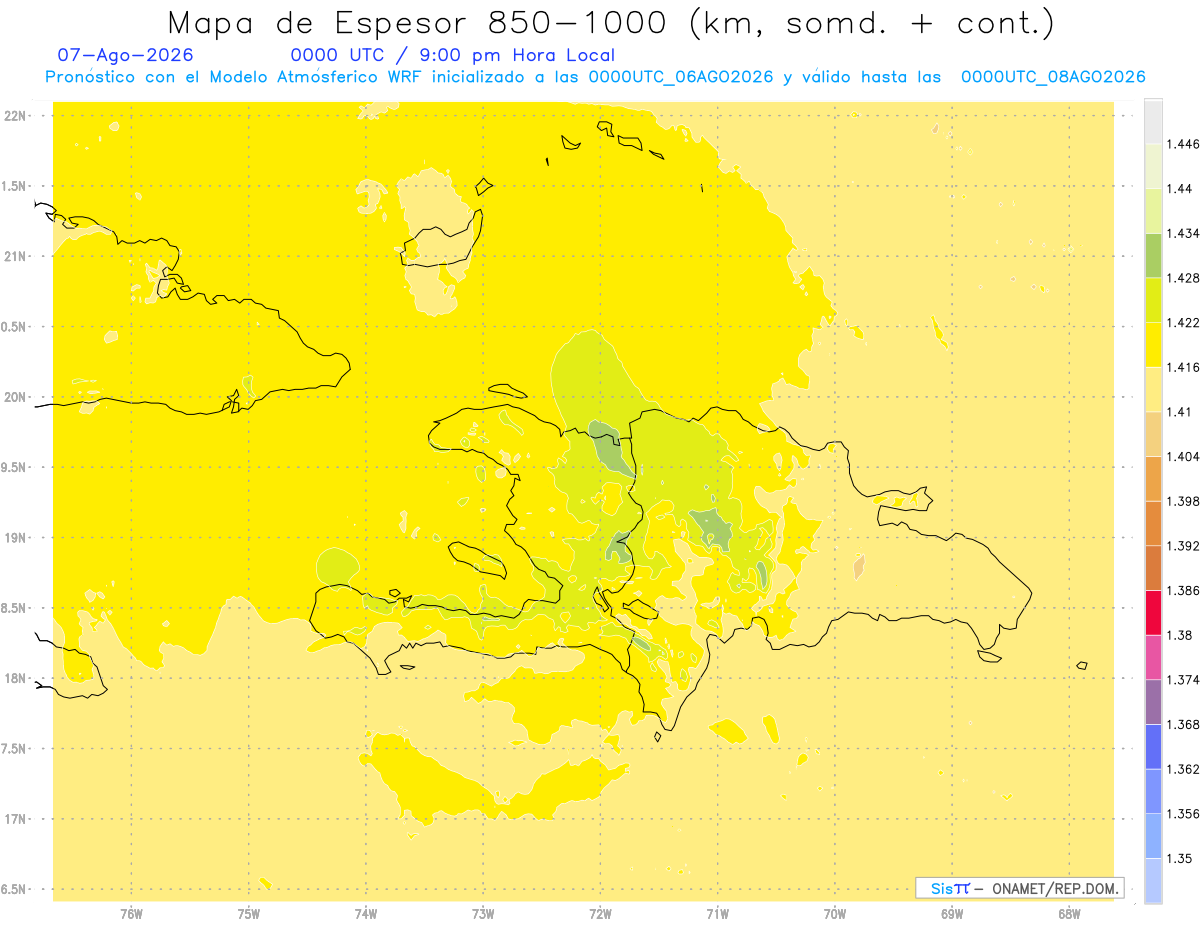This screenshot has height=927, width=1200.
Task: Click the legend value '1.35'
Action: 1179,858
